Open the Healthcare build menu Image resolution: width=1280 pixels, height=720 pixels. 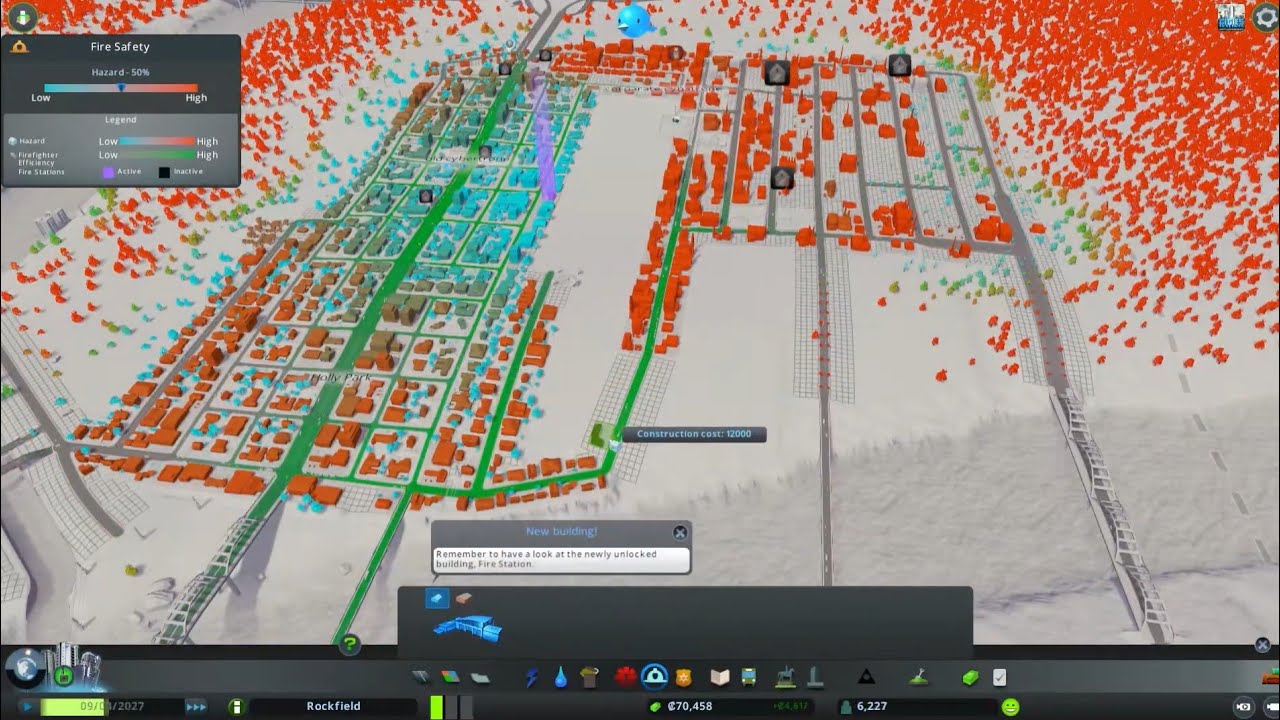[627, 677]
